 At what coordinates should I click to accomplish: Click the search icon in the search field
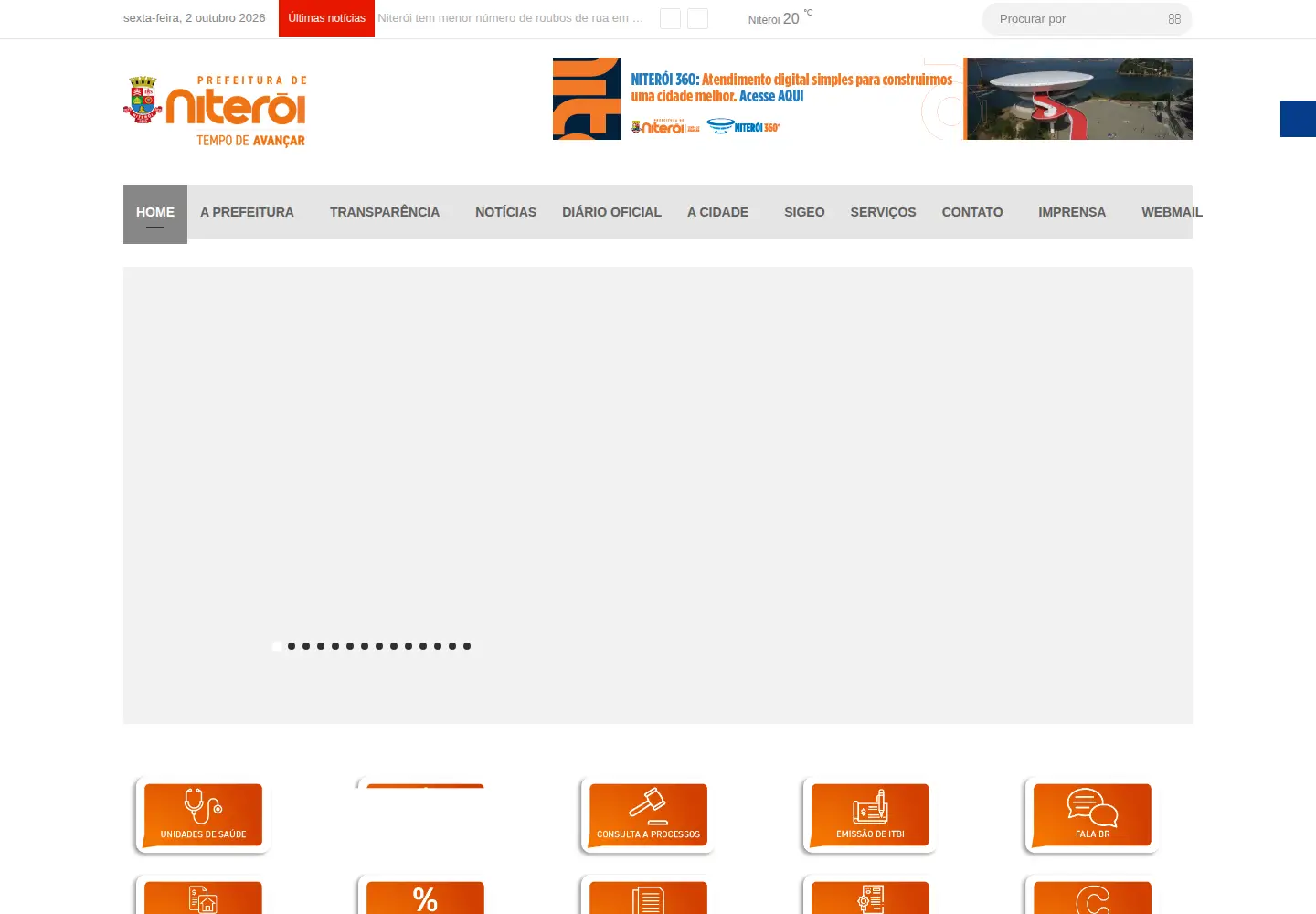(x=1174, y=19)
